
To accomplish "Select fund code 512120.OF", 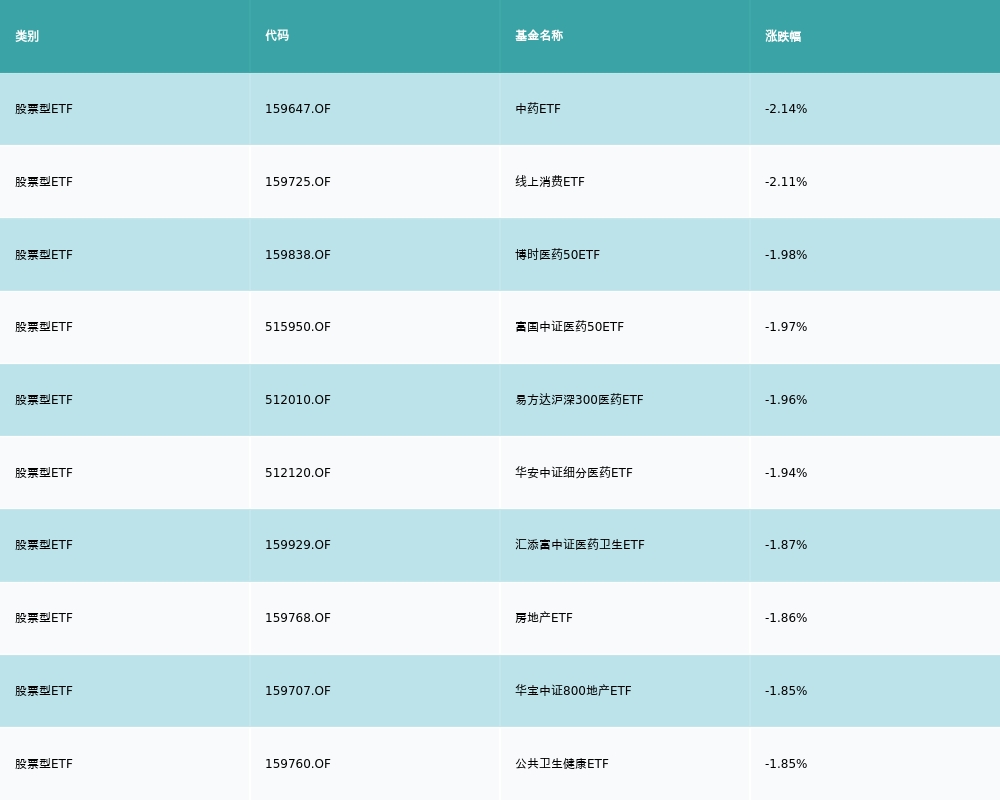I will [298, 473].
